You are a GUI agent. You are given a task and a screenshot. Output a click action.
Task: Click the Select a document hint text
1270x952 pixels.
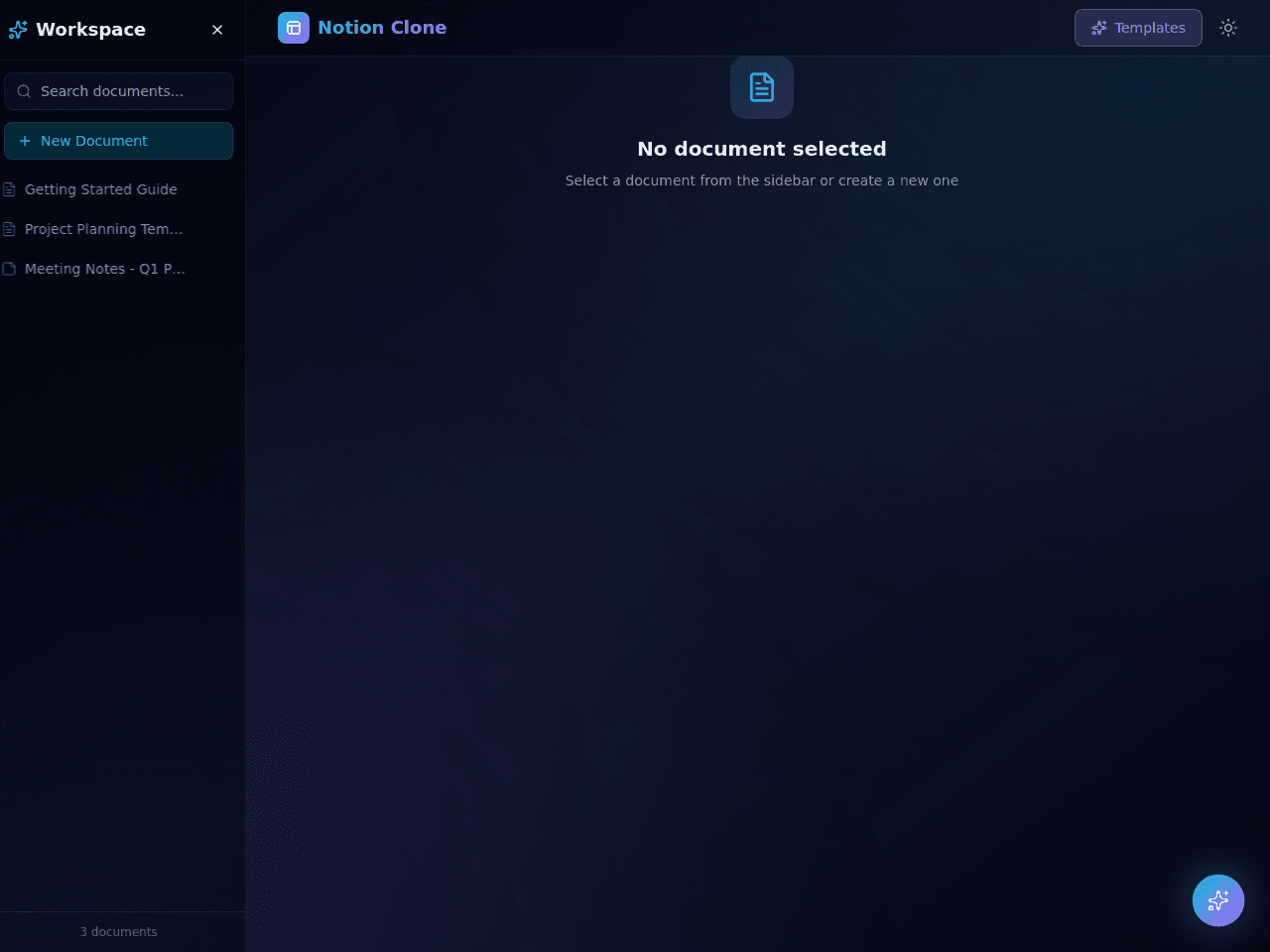tap(762, 180)
